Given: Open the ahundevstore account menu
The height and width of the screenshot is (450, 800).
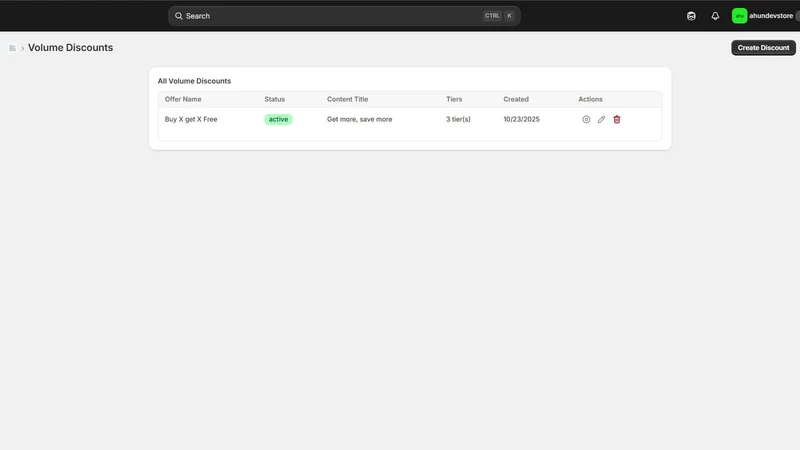Looking at the screenshot, I should 771,16.
